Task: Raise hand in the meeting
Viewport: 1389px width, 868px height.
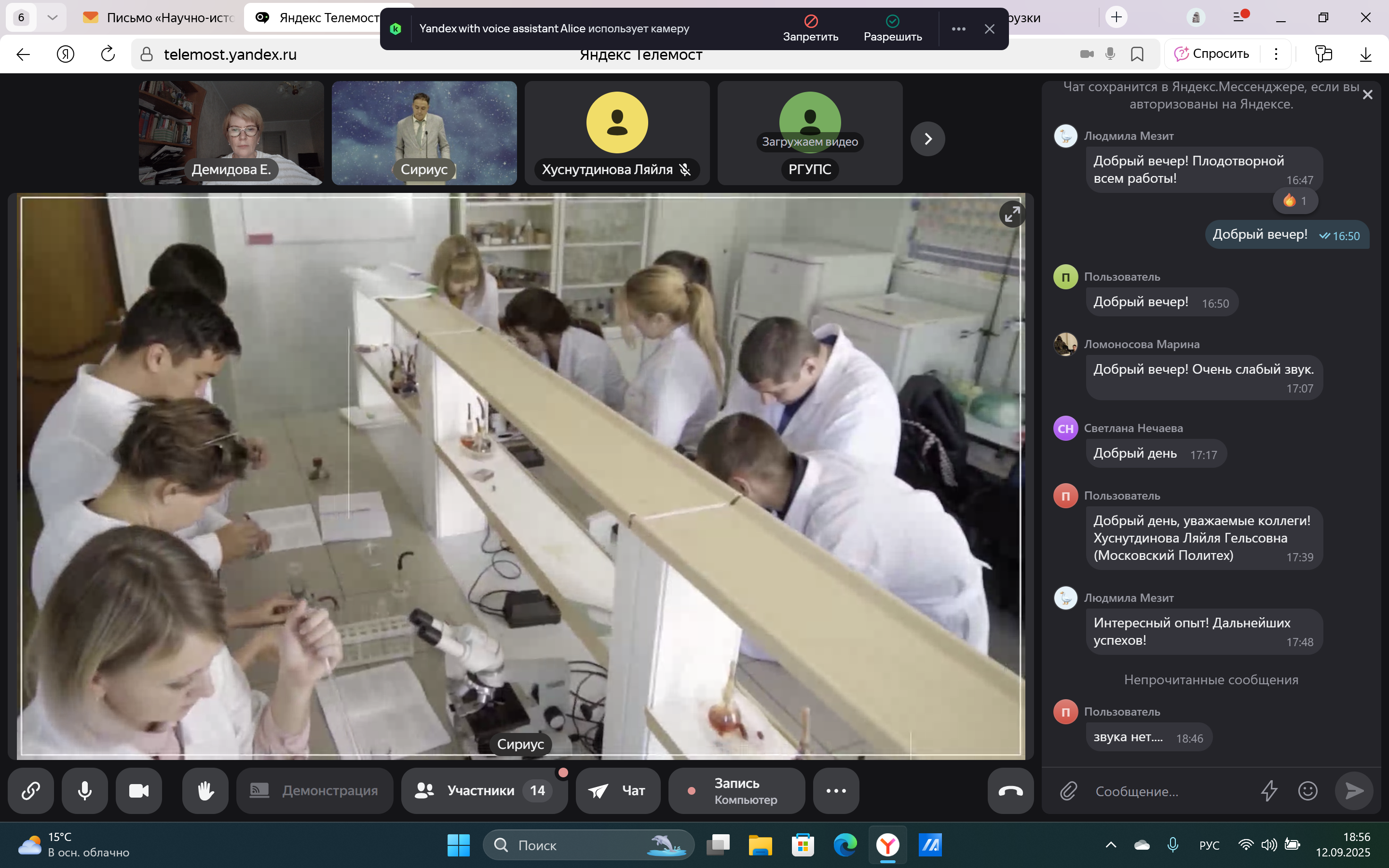Action: tap(205, 790)
